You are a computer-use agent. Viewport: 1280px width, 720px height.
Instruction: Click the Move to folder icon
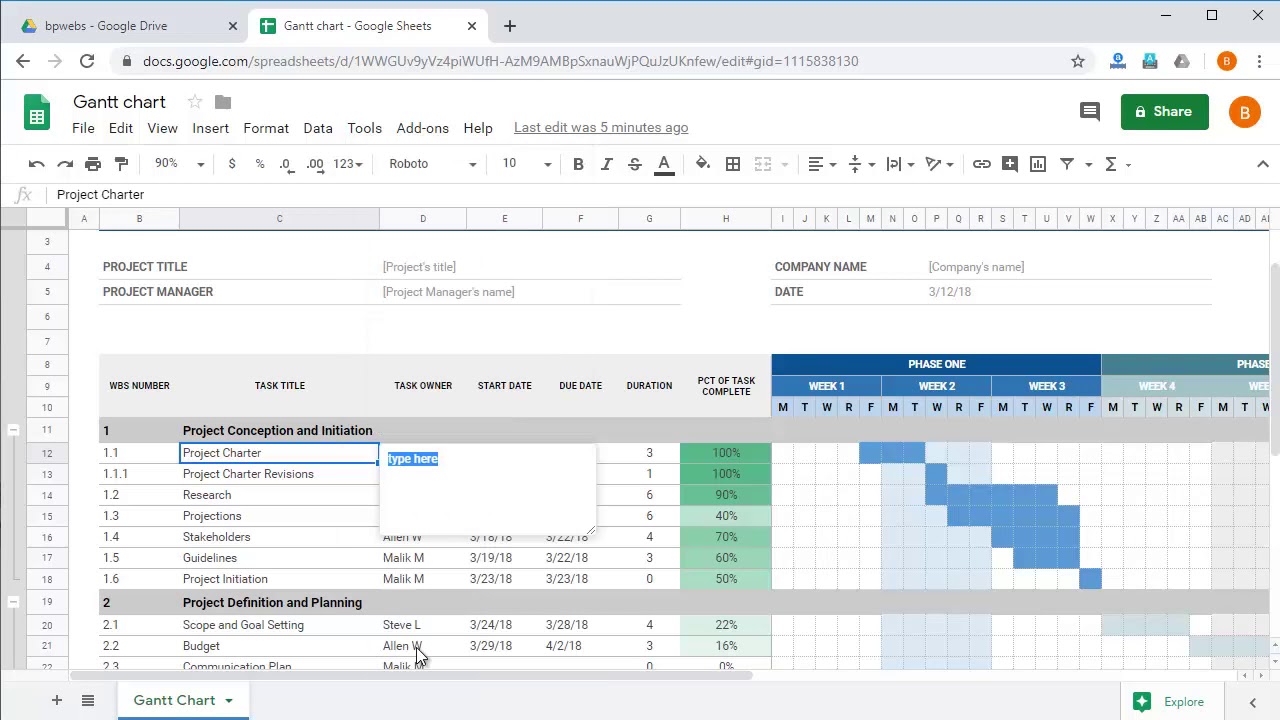tap(223, 102)
